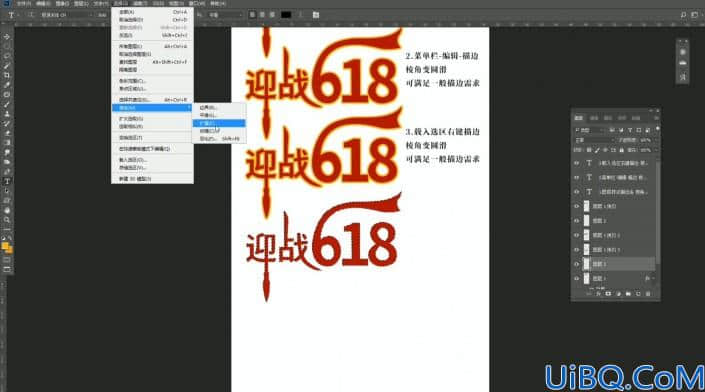Click the text color swatch in options bar
This screenshot has height=392, width=705.
click(x=286, y=15)
